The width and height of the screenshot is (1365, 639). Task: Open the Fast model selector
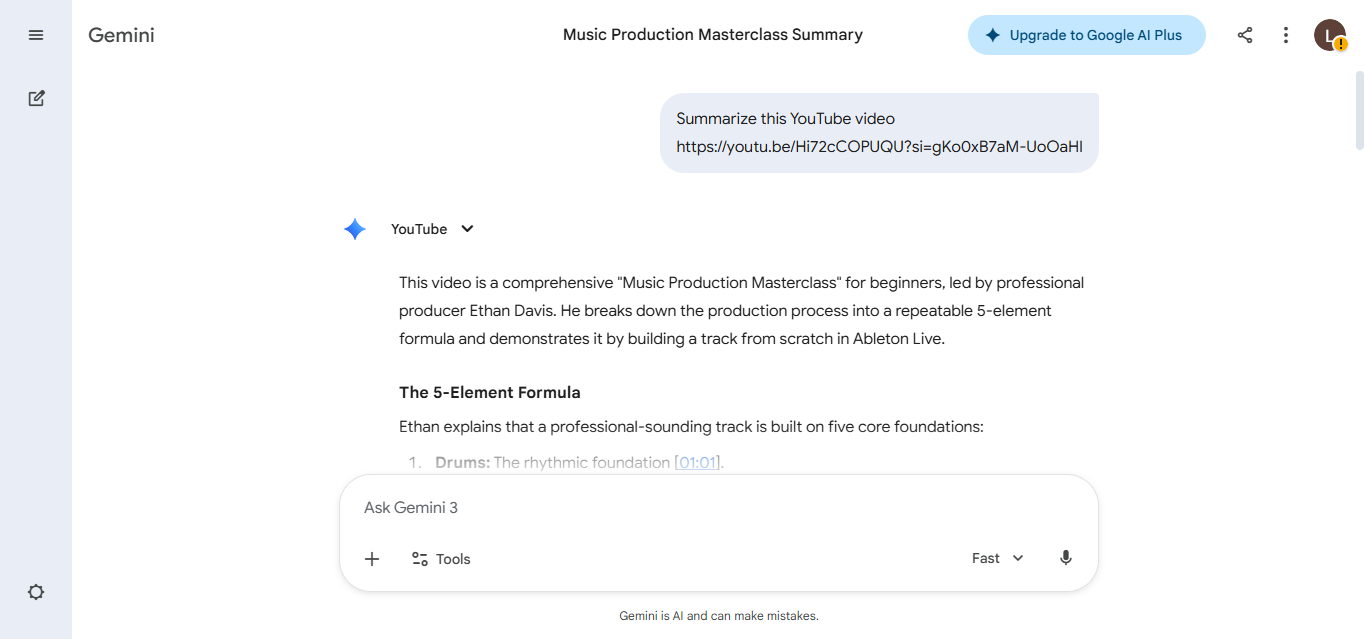point(996,558)
